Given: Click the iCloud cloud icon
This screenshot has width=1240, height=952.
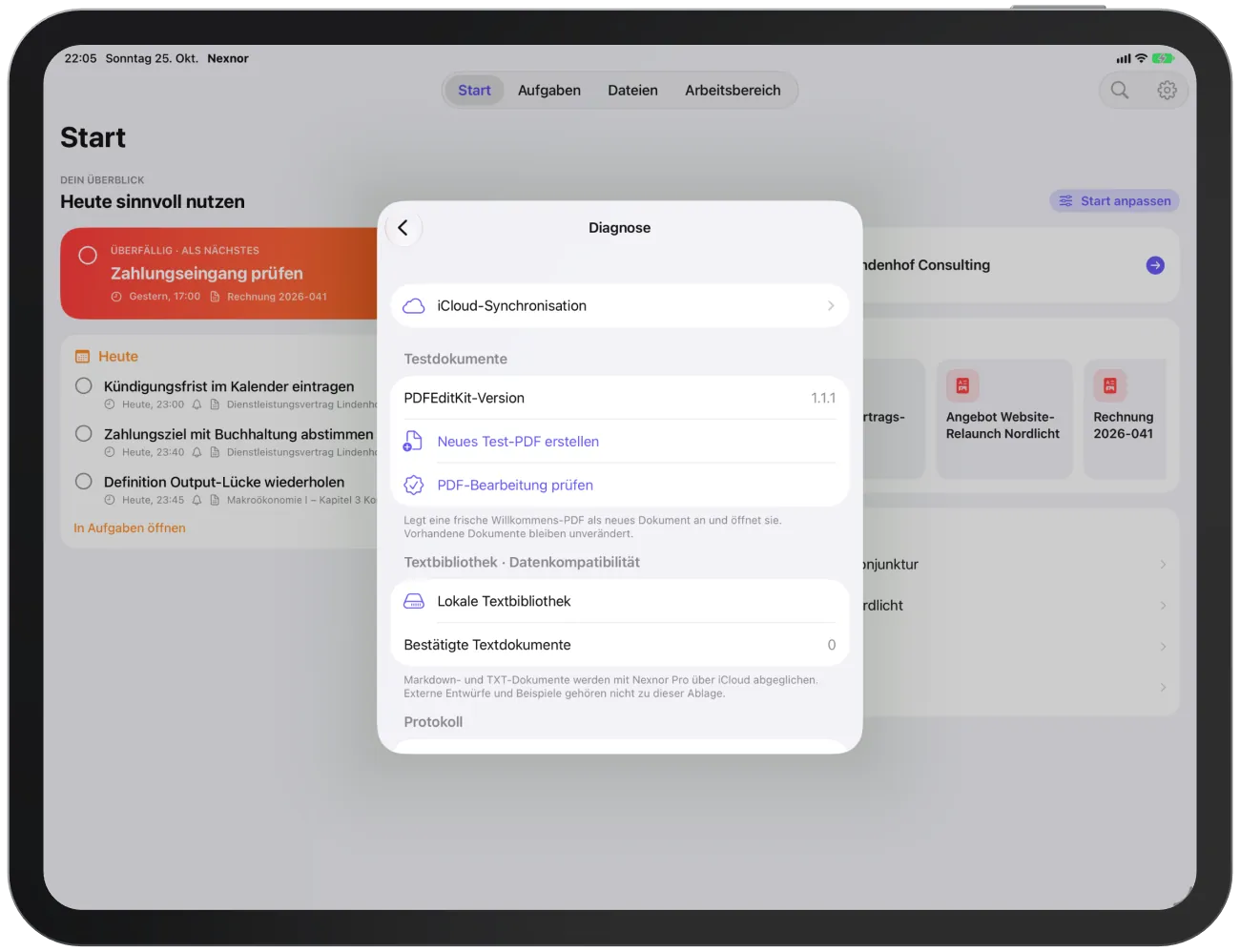Looking at the screenshot, I should pyautogui.click(x=414, y=306).
